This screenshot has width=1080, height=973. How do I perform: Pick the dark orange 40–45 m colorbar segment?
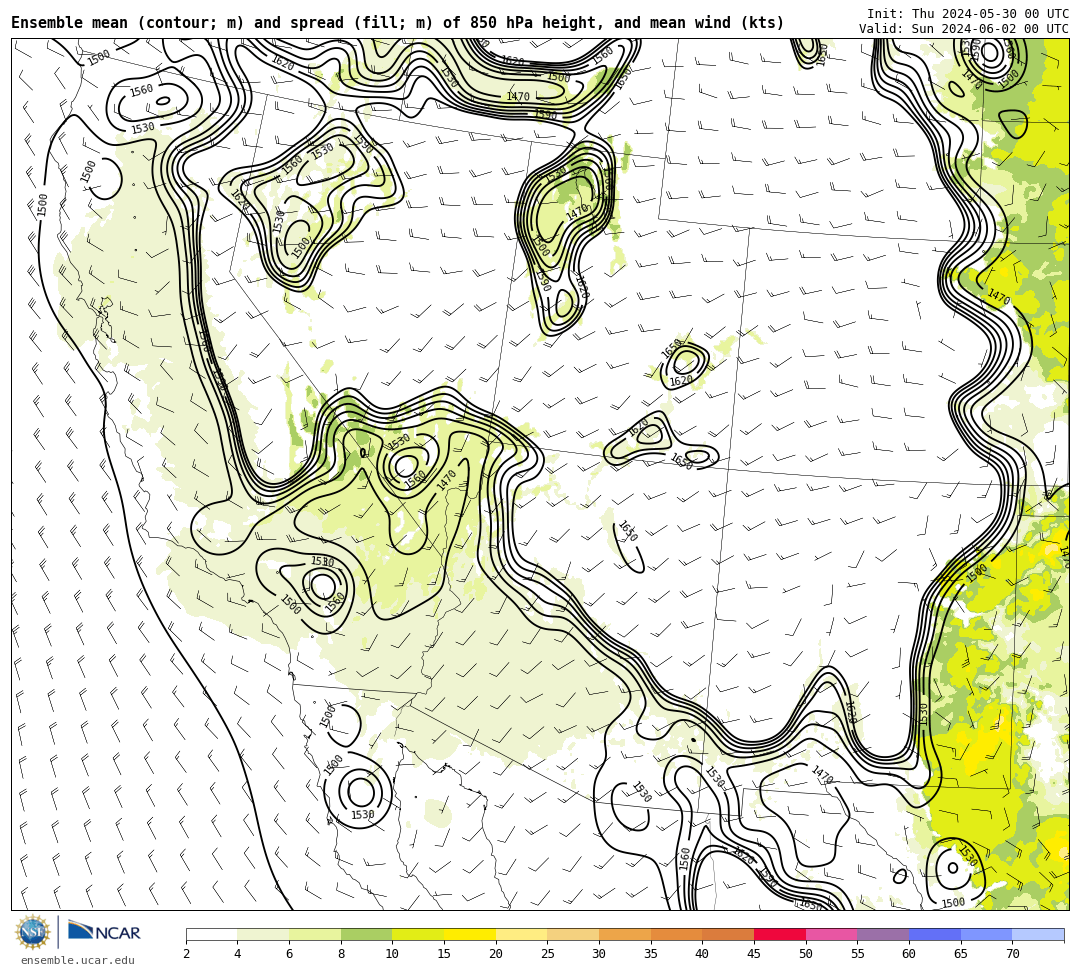[728, 934]
